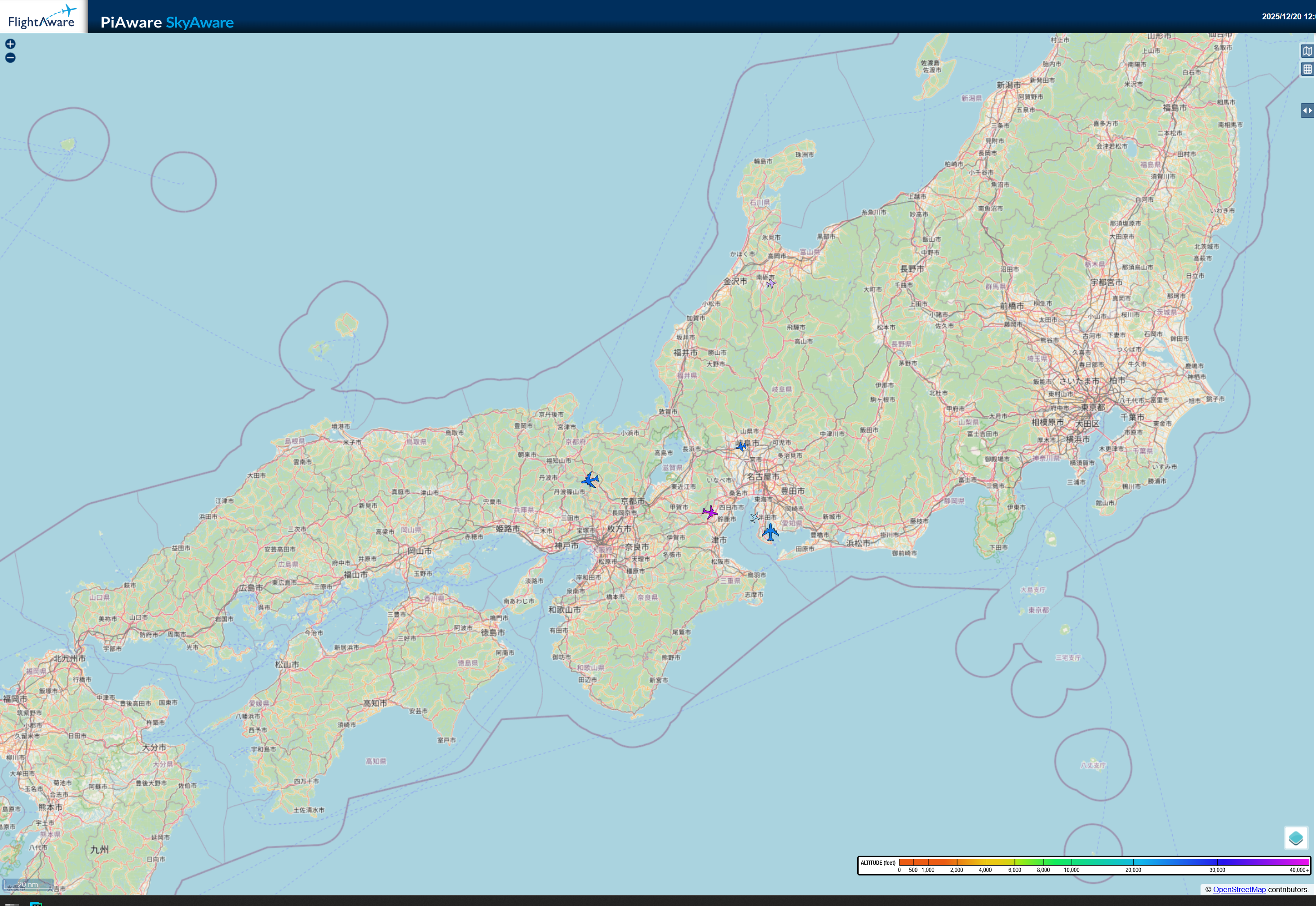Image resolution: width=1316 pixels, height=906 pixels.
Task: Select the large blue aircraft near Kyoto
Action: pos(590,480)
